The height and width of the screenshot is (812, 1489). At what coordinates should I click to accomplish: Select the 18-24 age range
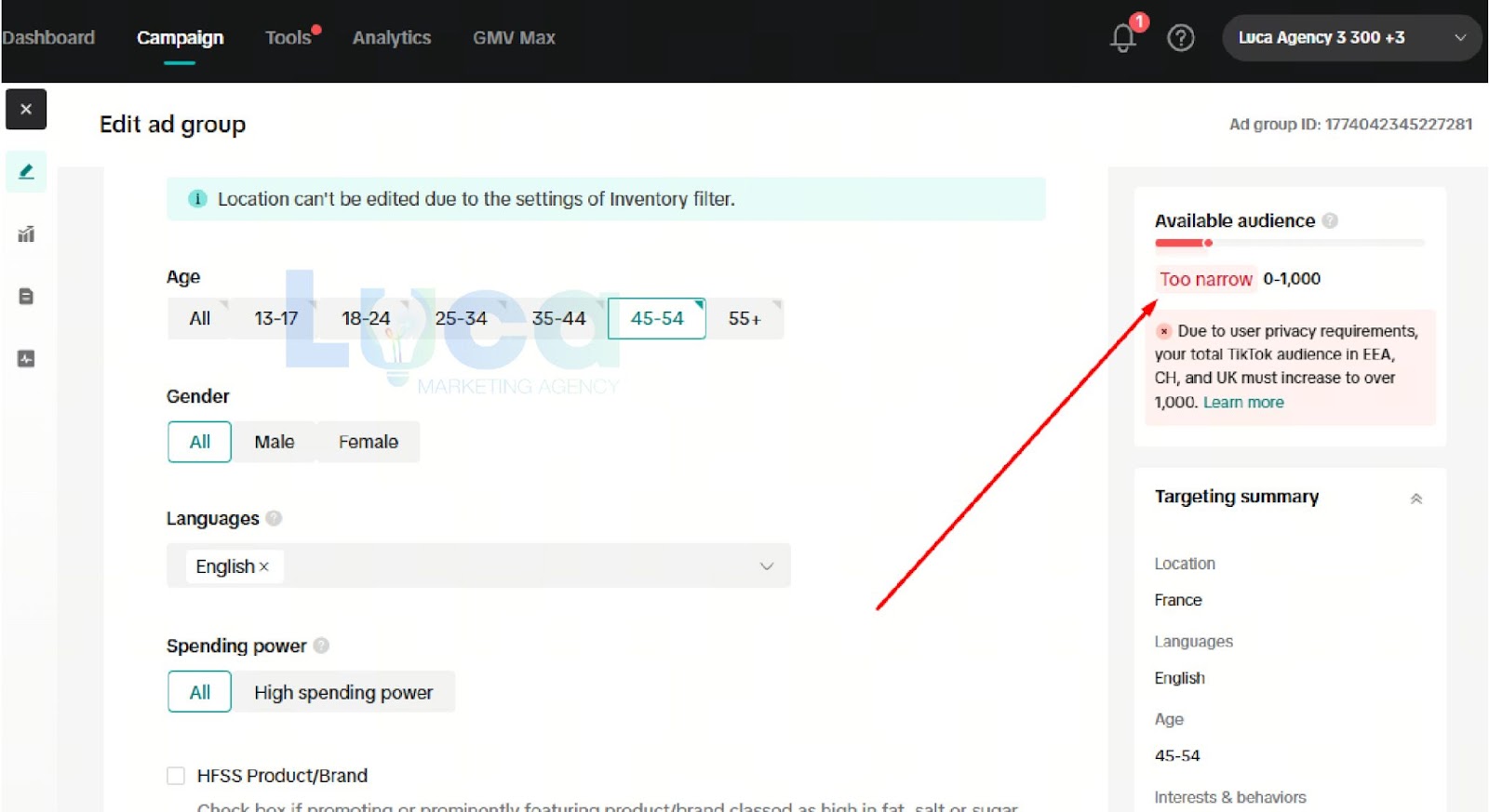point(366,319)
